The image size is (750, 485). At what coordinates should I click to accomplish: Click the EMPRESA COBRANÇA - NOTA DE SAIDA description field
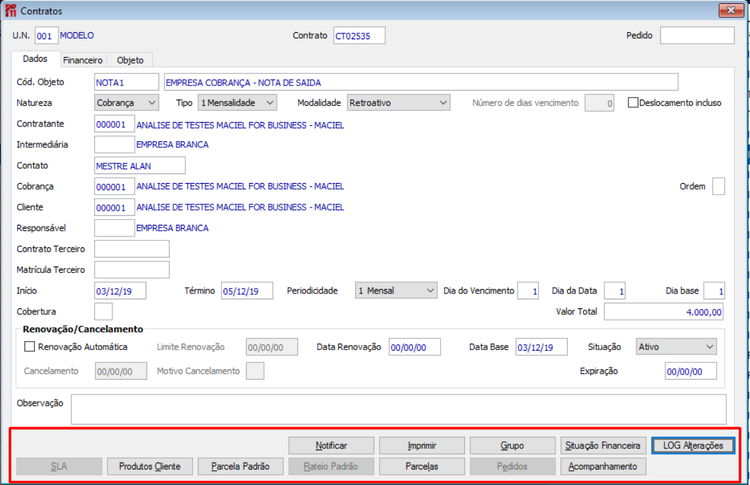421,82
